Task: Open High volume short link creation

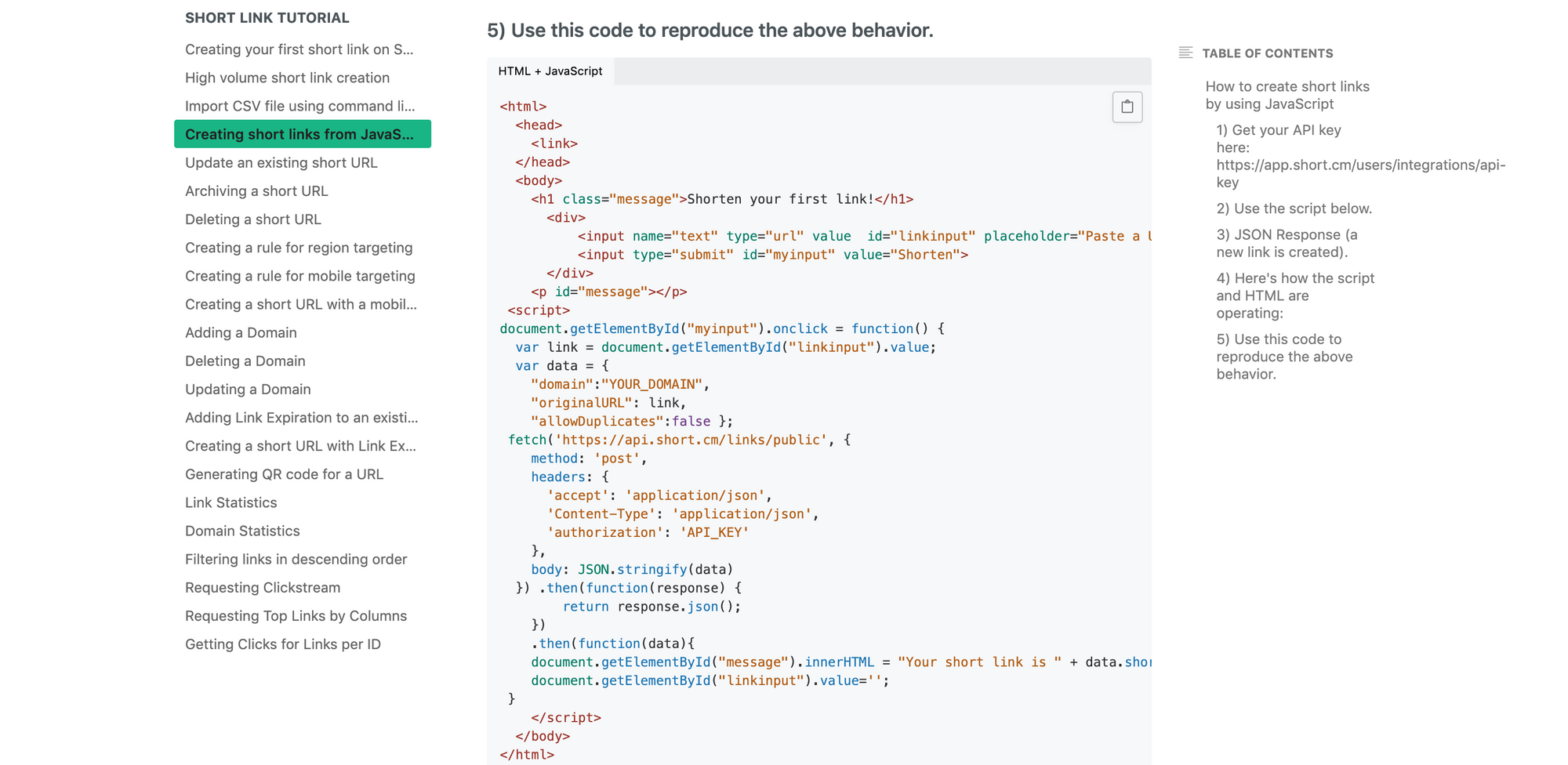Action: [287, 78]
